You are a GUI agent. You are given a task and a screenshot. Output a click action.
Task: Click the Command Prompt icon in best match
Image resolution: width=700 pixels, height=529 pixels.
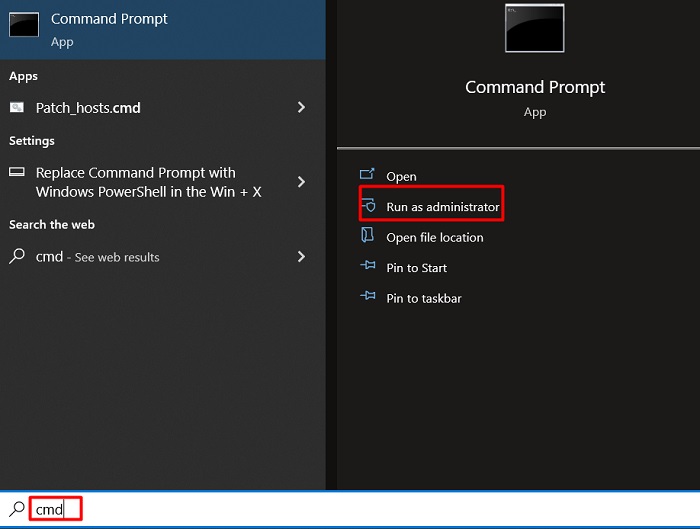point(24,25)
